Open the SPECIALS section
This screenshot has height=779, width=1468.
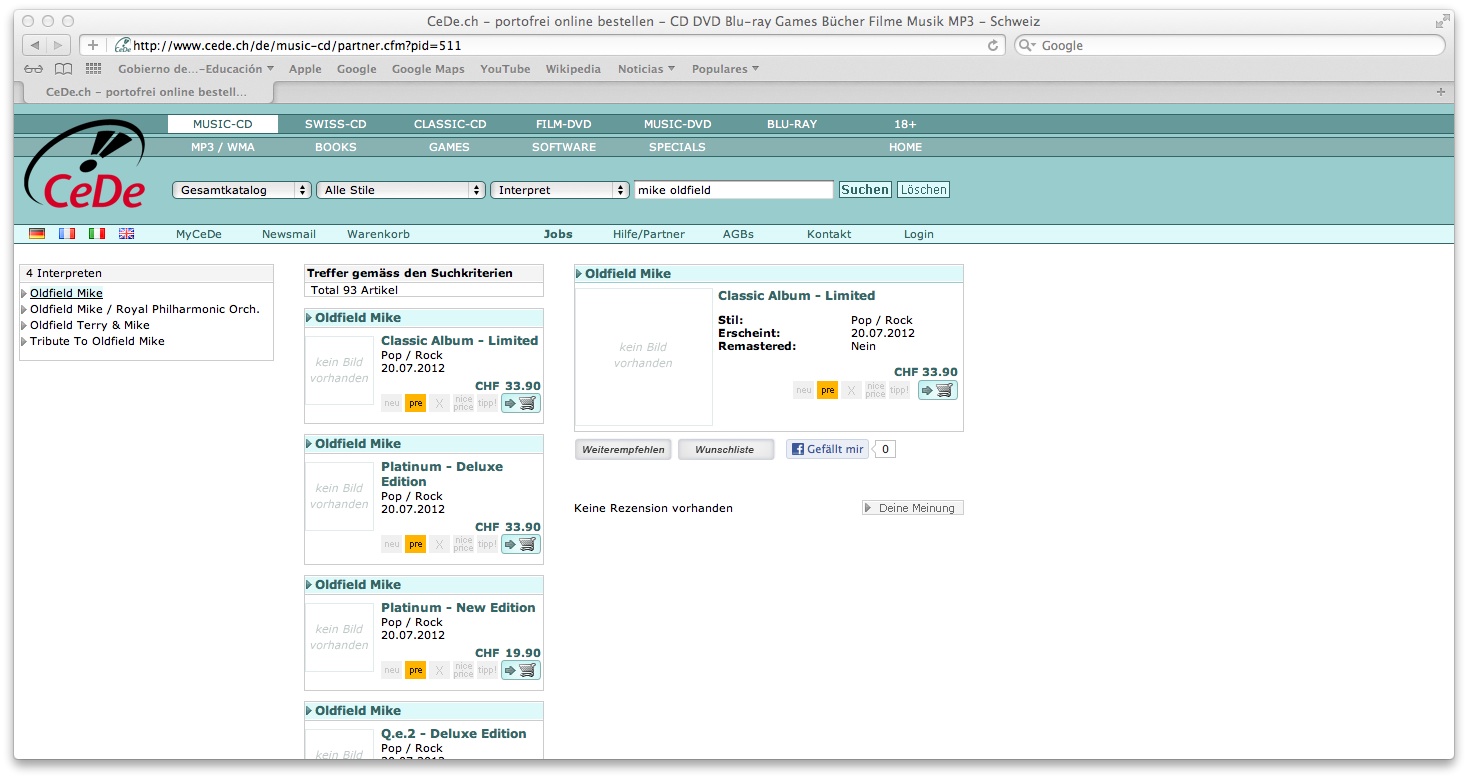[x=677, y=147]
